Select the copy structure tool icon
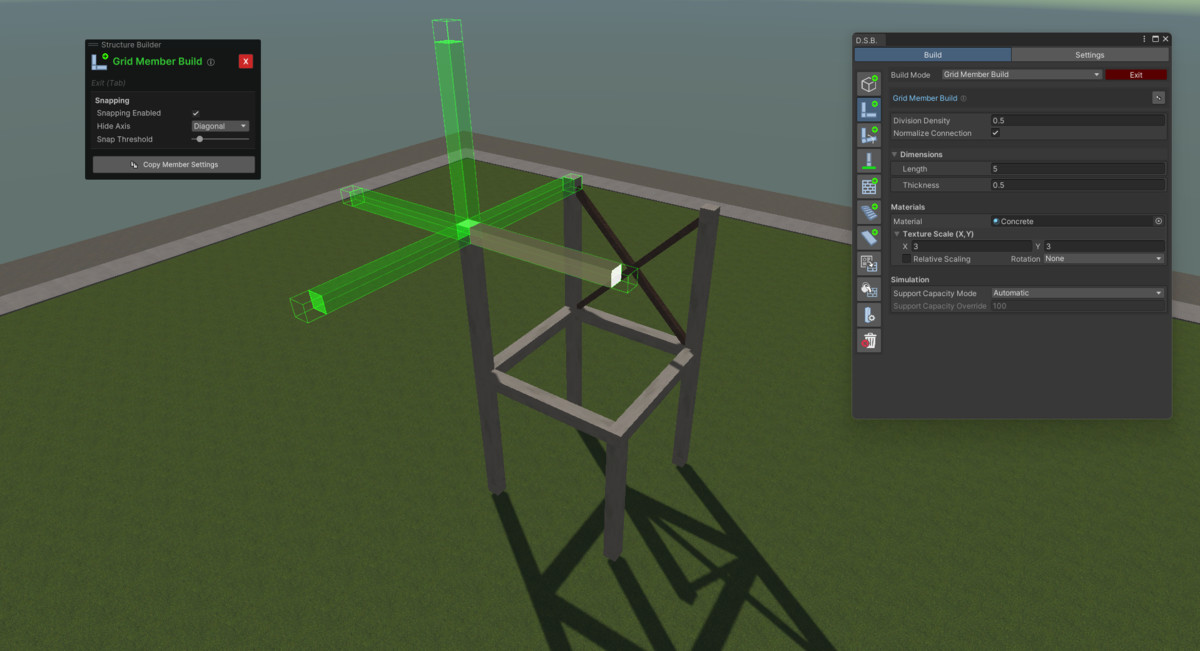 coord(869,264)
